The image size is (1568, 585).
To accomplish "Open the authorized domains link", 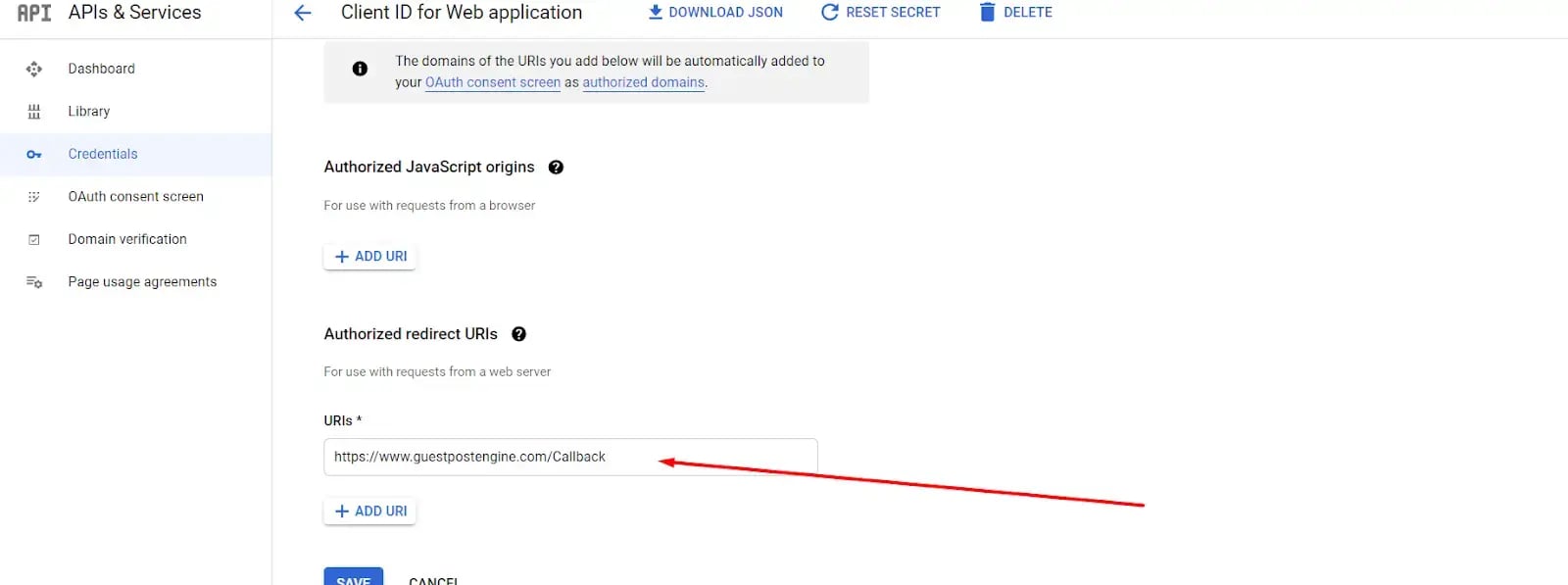I will pyautogui.click(x=644, y=82).
